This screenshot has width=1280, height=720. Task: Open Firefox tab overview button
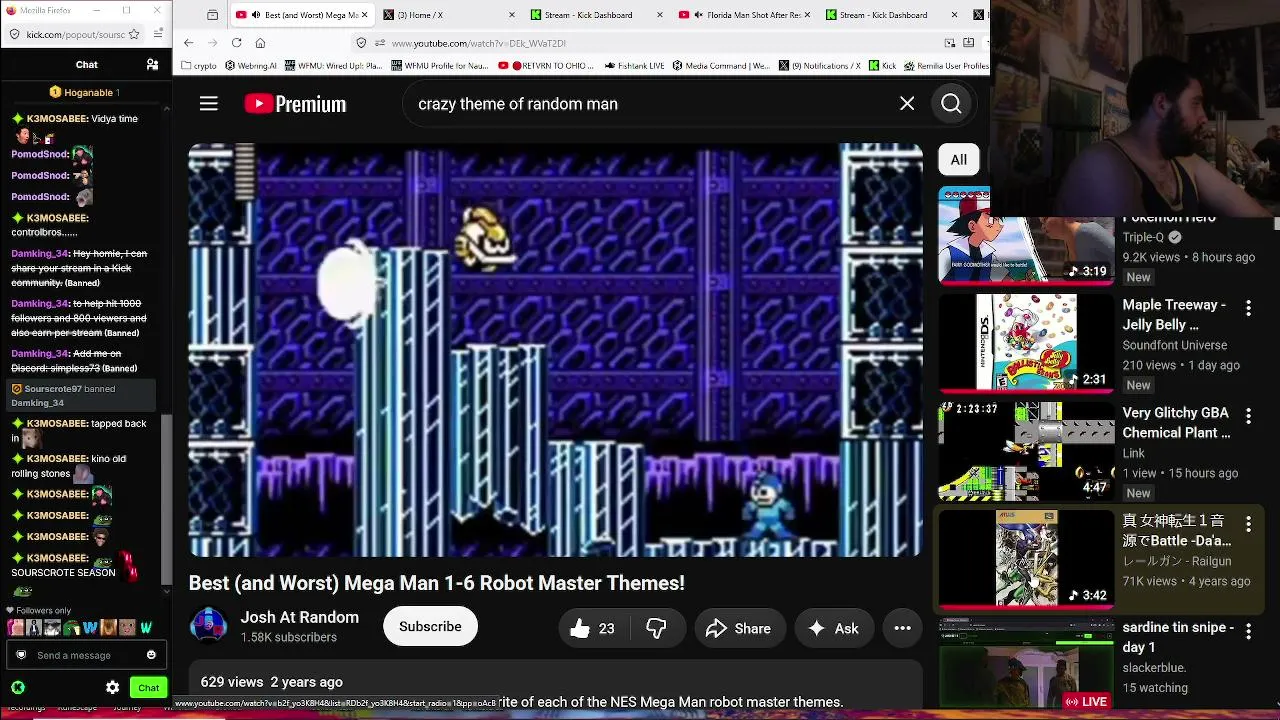pos(212,15)
